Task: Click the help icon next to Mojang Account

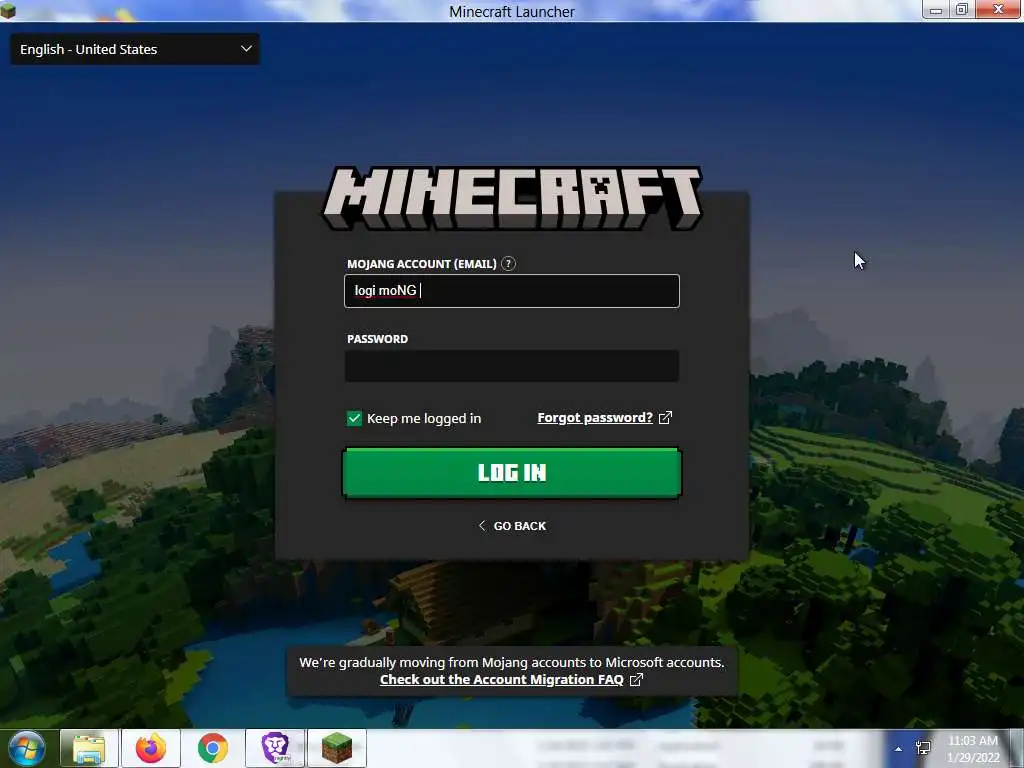Action: (508, 264)
